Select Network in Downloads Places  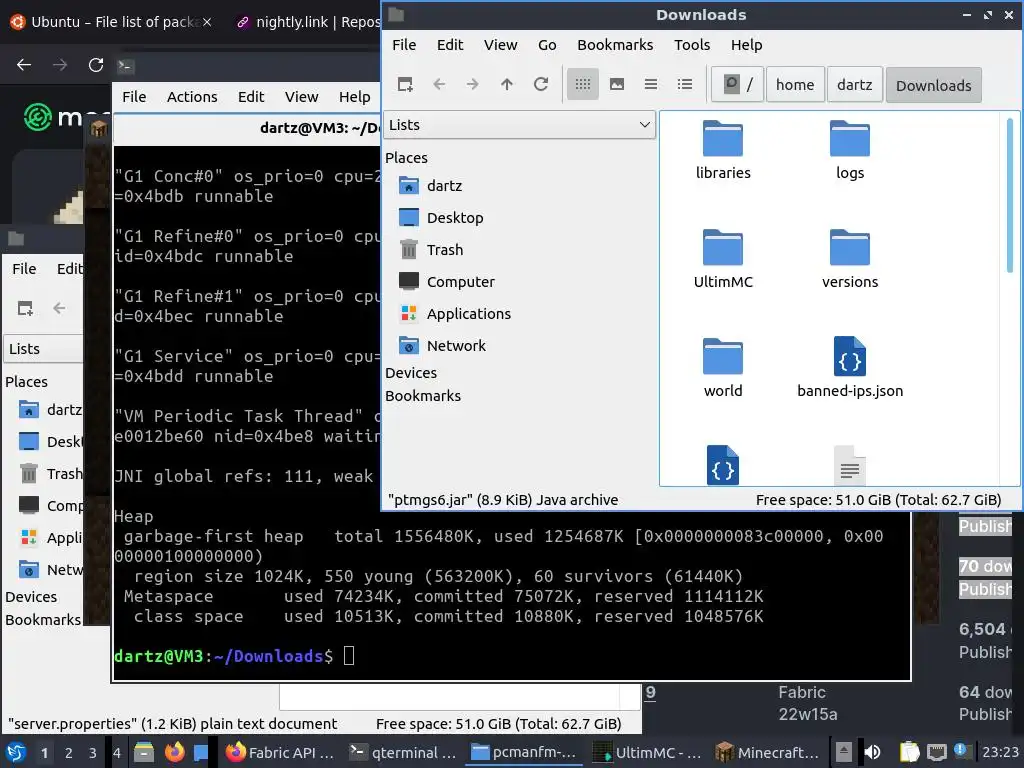tap(443, 345)
